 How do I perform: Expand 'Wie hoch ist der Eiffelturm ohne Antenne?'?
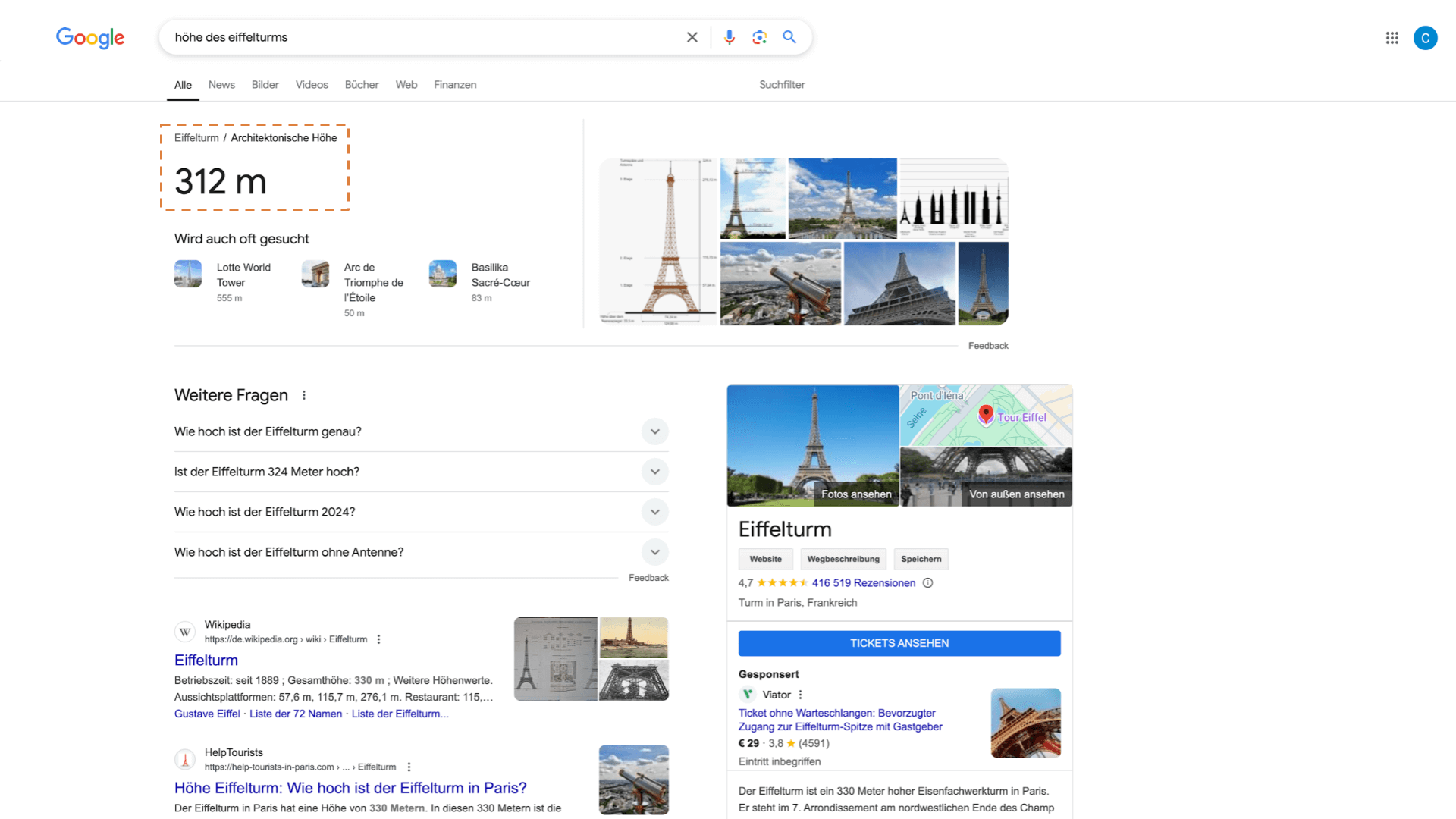click(x=654, y=552)
